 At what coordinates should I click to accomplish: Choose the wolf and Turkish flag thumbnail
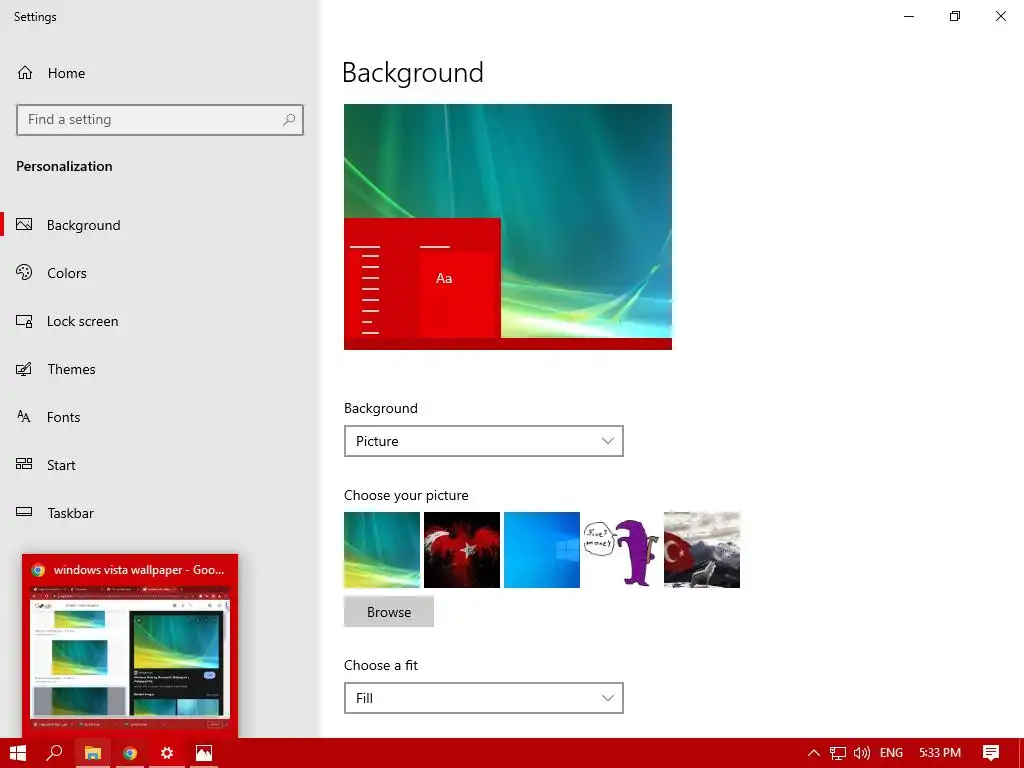tap(702, 550)
